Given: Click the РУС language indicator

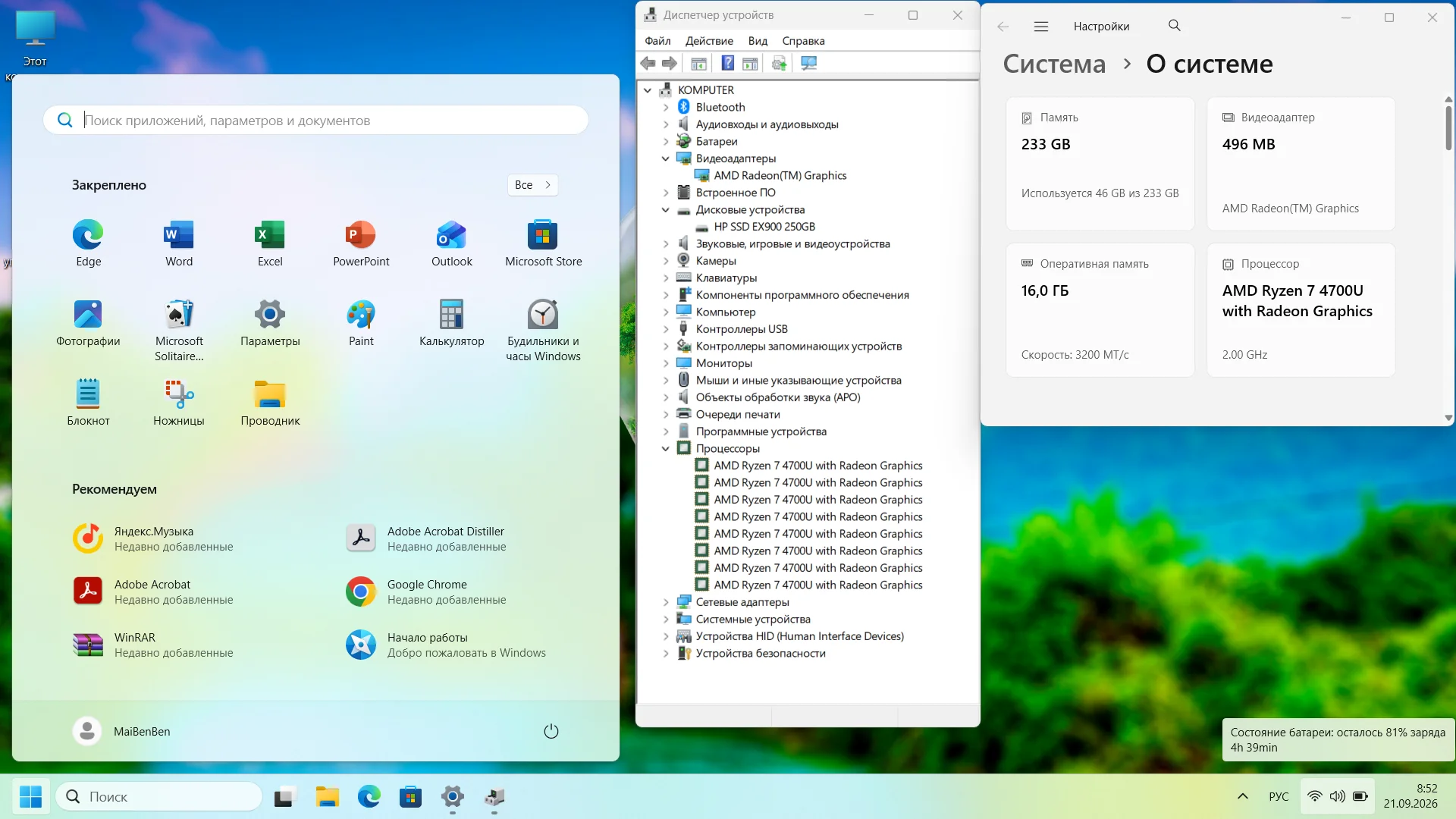Looking at the screenshot, I should point(1279,796).
